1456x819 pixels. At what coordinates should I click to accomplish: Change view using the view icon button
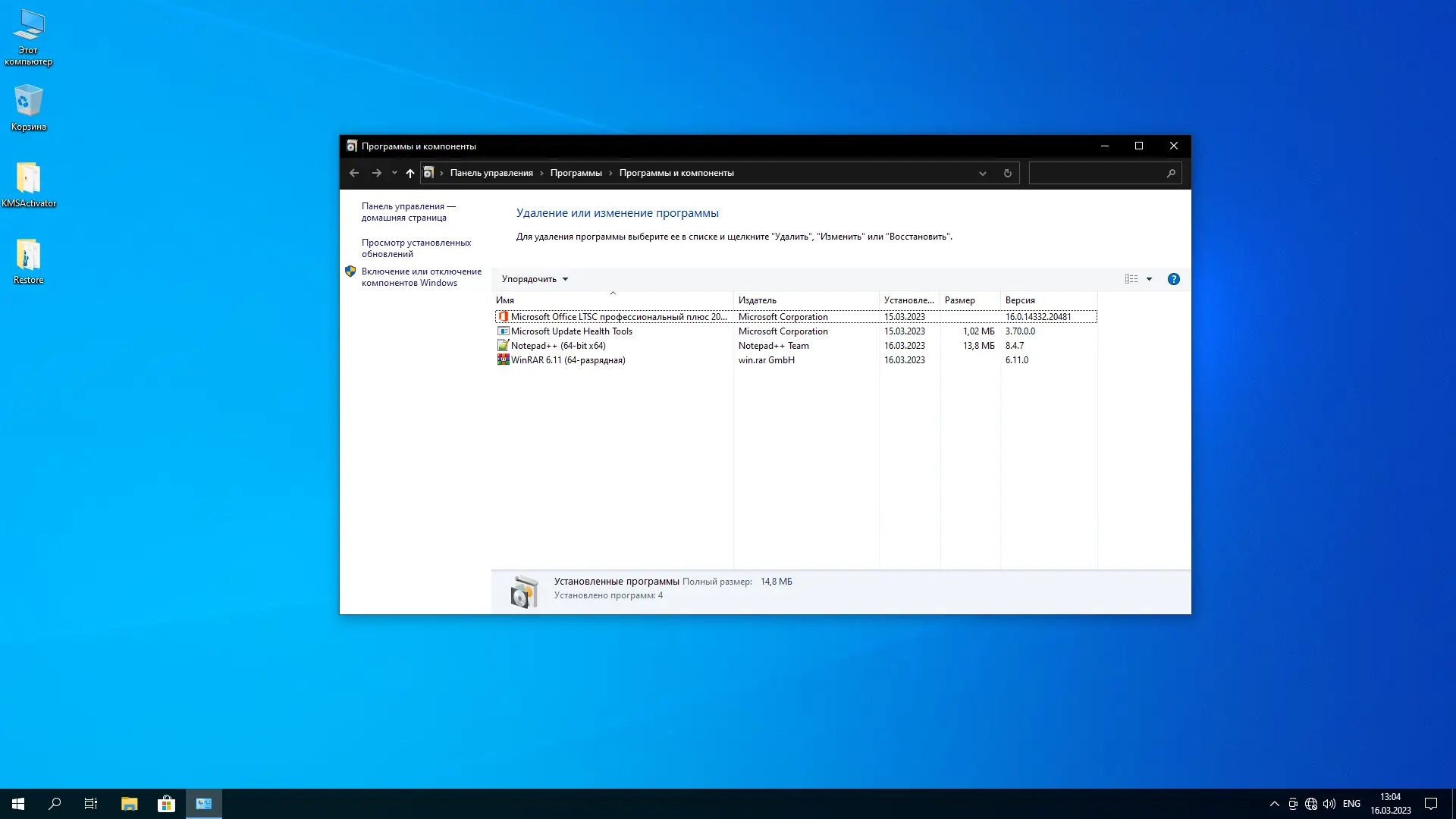pos(1131,279)
